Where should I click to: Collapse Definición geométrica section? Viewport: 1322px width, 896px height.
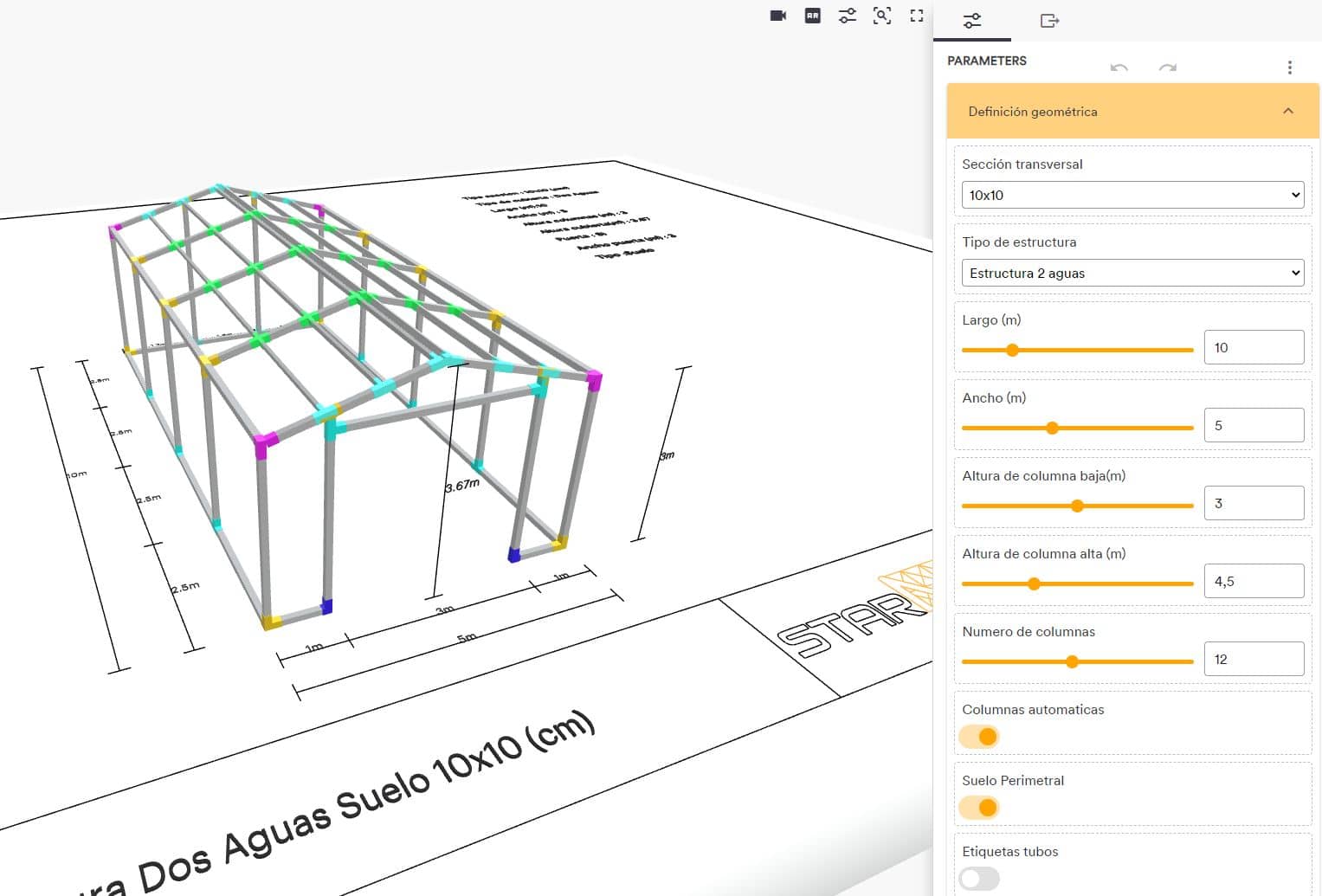tap(1287, 111)
